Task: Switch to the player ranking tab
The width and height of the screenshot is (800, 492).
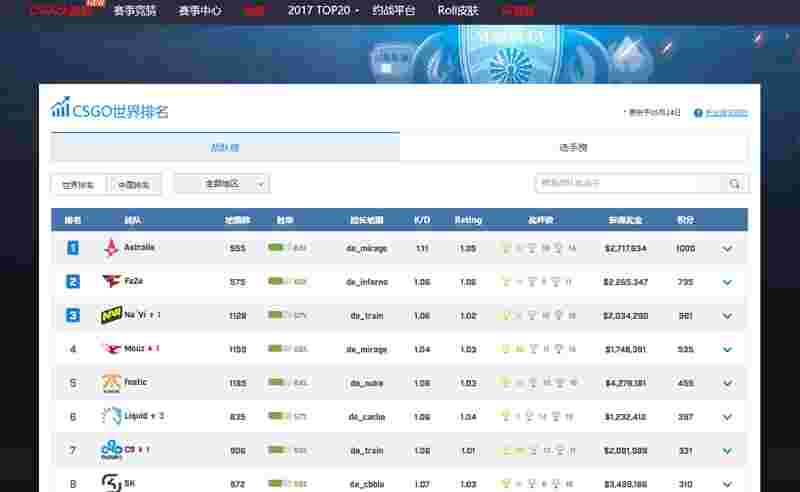Action: point(573,147)
